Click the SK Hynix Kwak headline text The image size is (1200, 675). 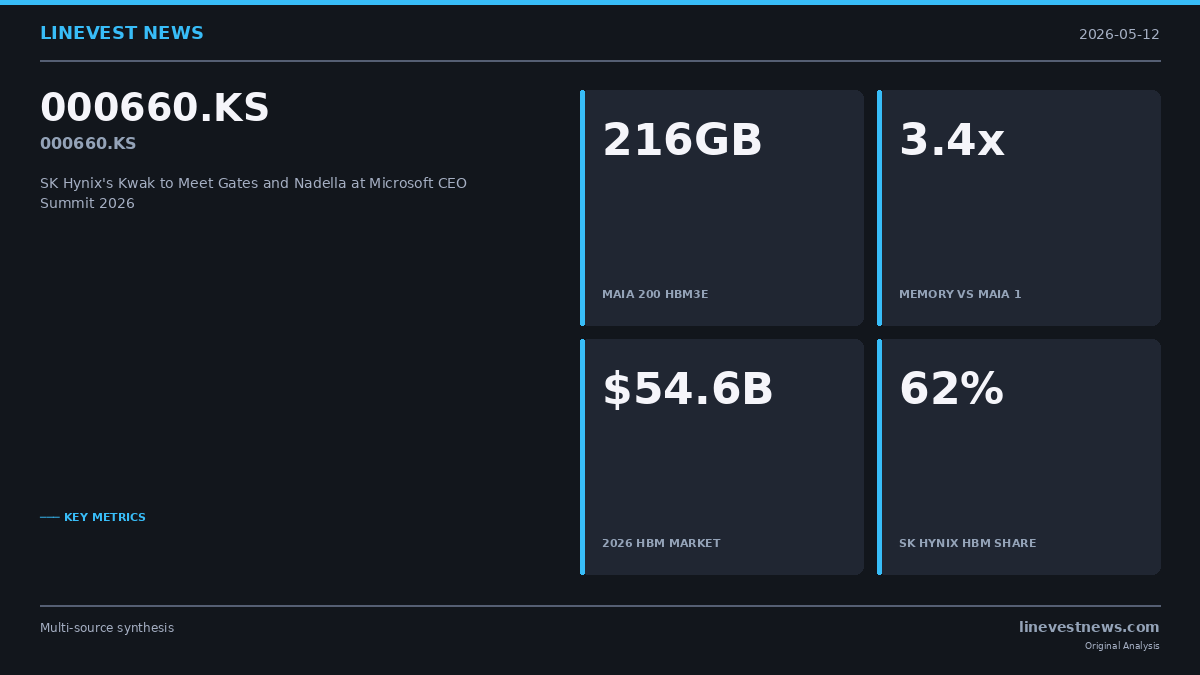pyautogui.click(x=253, y=193)
